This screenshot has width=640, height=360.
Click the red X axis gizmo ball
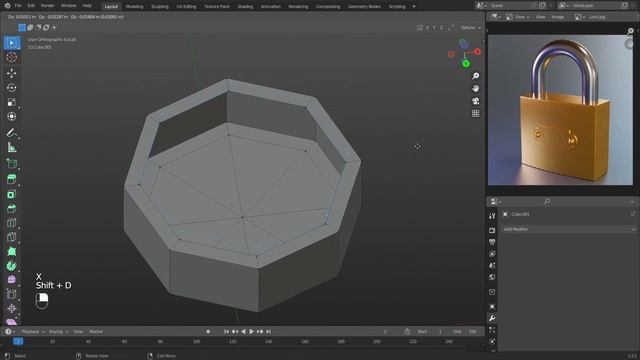click(477, 52)
